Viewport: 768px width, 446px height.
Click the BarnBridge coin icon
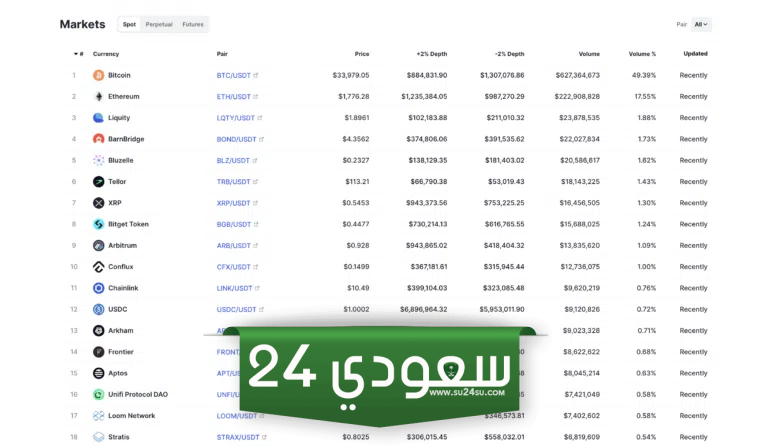pos(98,139)
